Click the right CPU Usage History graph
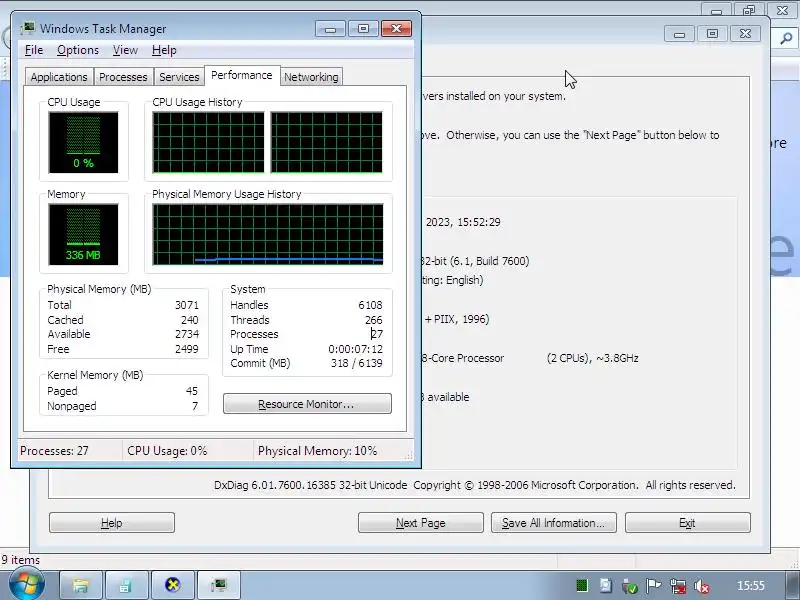 coord(327,143)
